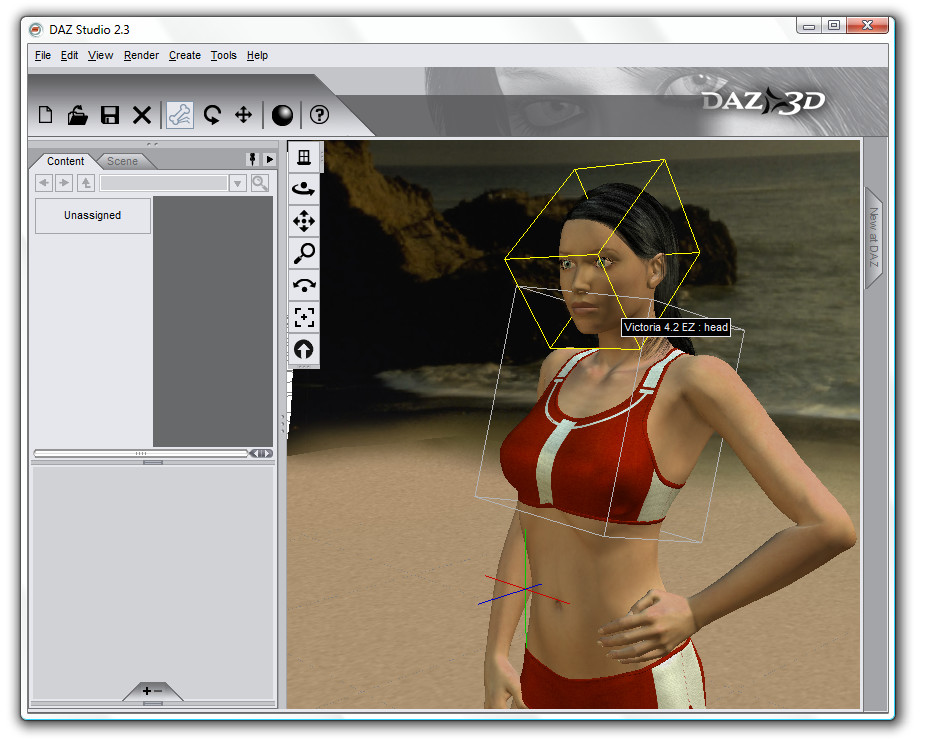Open the Edit menu

[69, 55]
